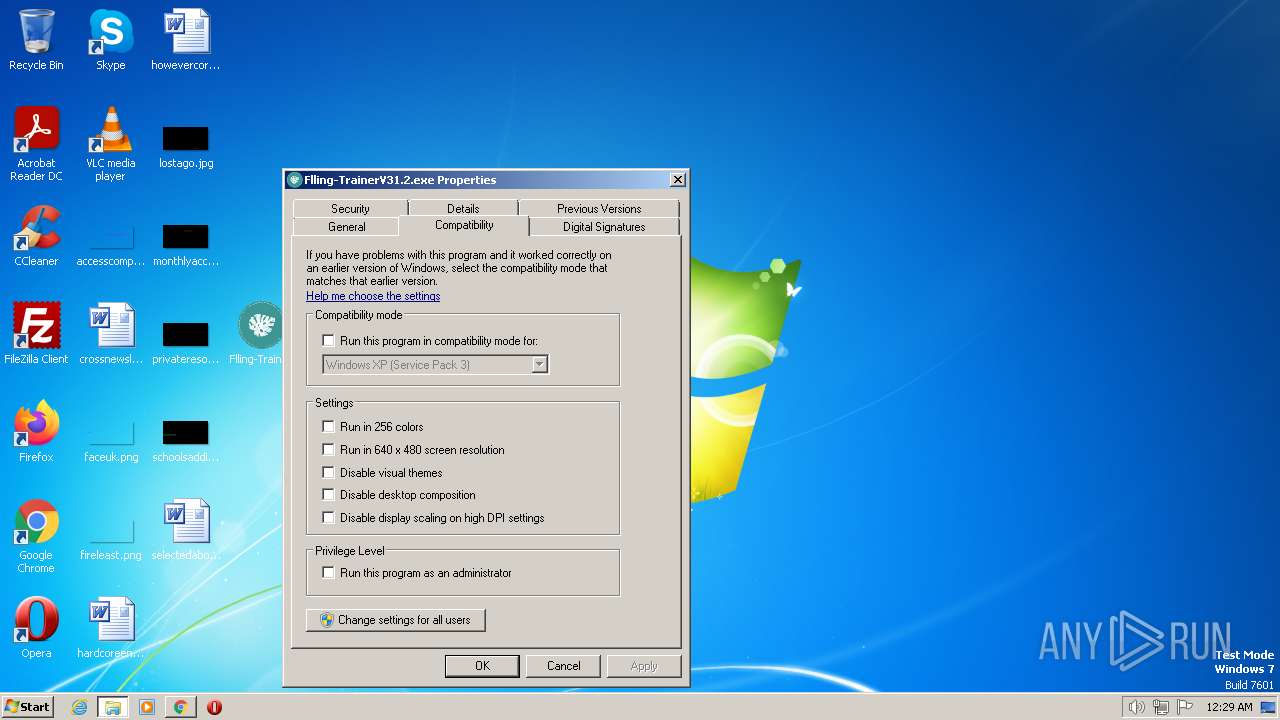This screenshot has height=720, width=1280.
Task: Open Windows Media Player taskbar icon
Action: (147, 707)
